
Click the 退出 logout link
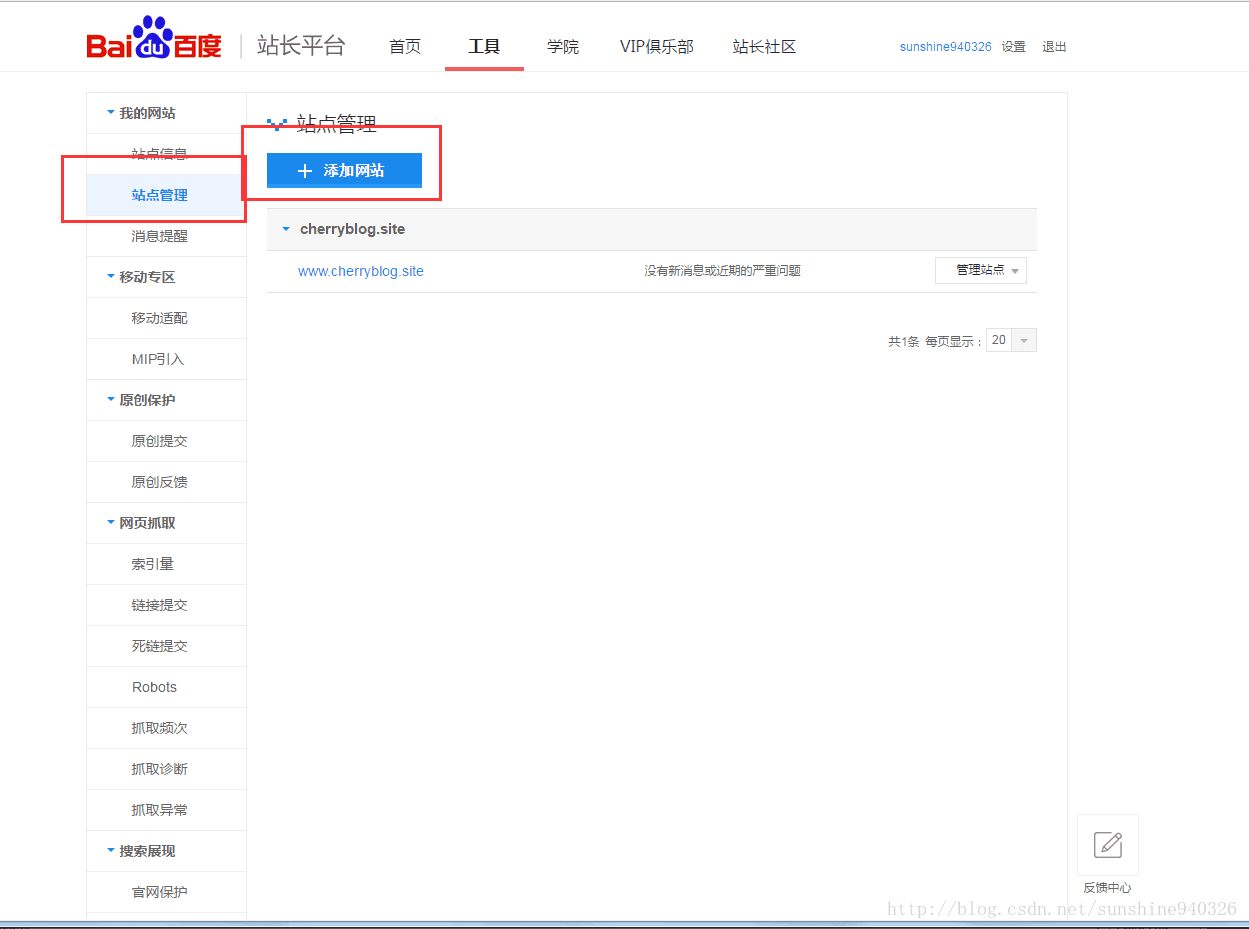coord(1054,47)
